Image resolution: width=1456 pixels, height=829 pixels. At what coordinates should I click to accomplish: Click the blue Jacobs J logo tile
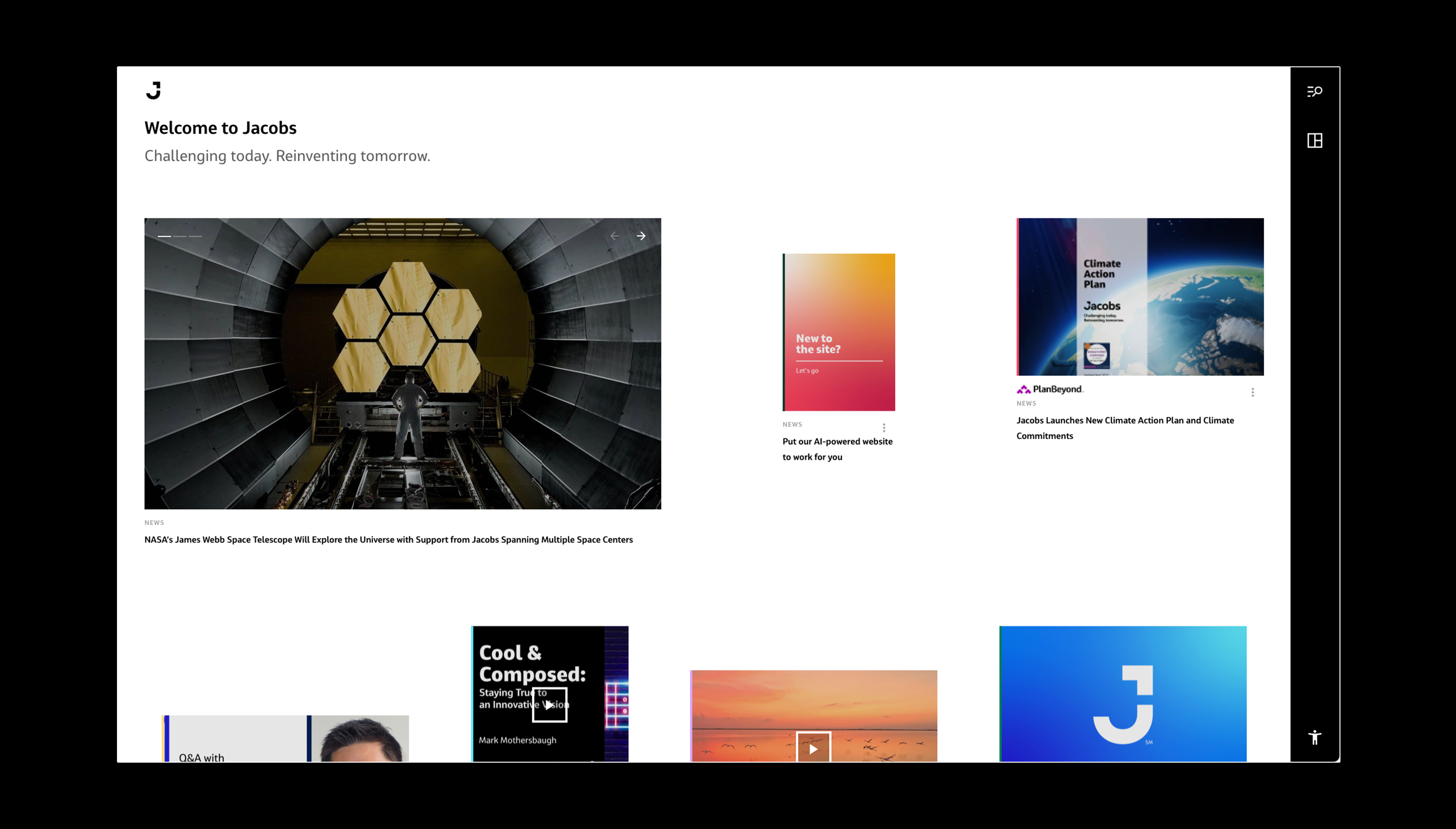pyautogui.click(x=1123, y=694)
